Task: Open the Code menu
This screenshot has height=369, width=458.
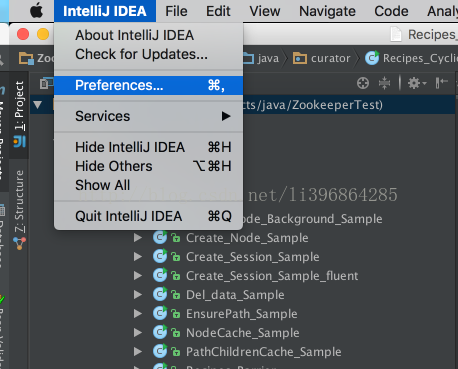Action: [391, 11]
